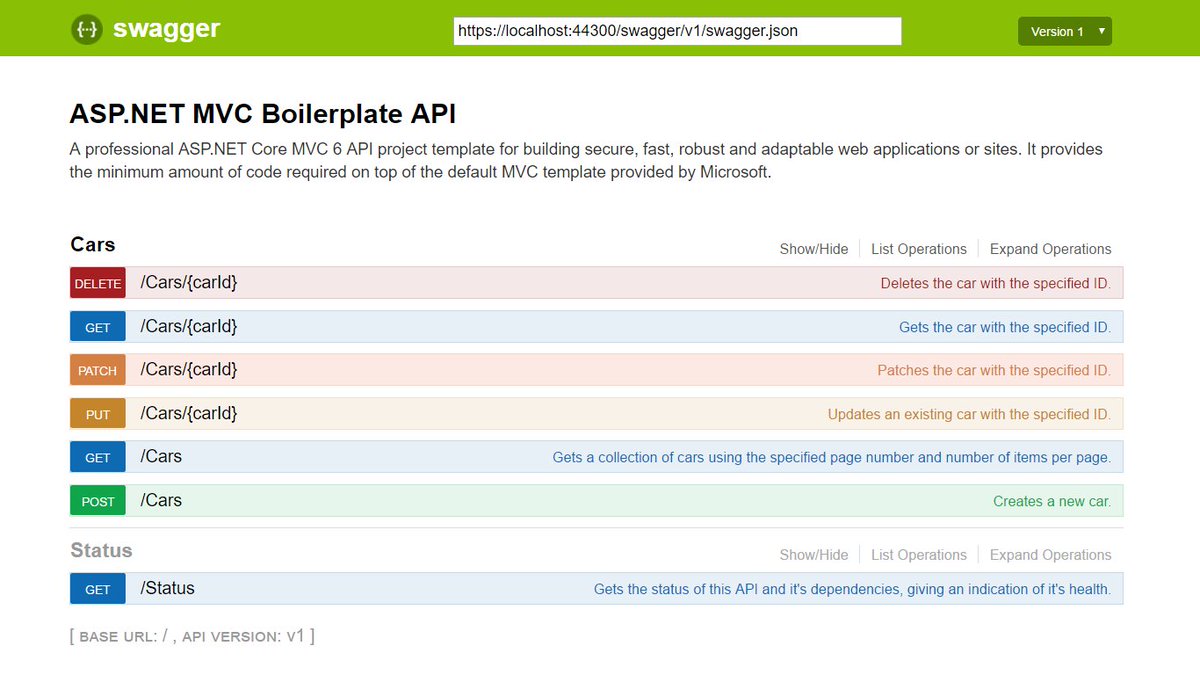Click 'Gets the status of this API' description
1200x675 pixels.
click(853, 589)
